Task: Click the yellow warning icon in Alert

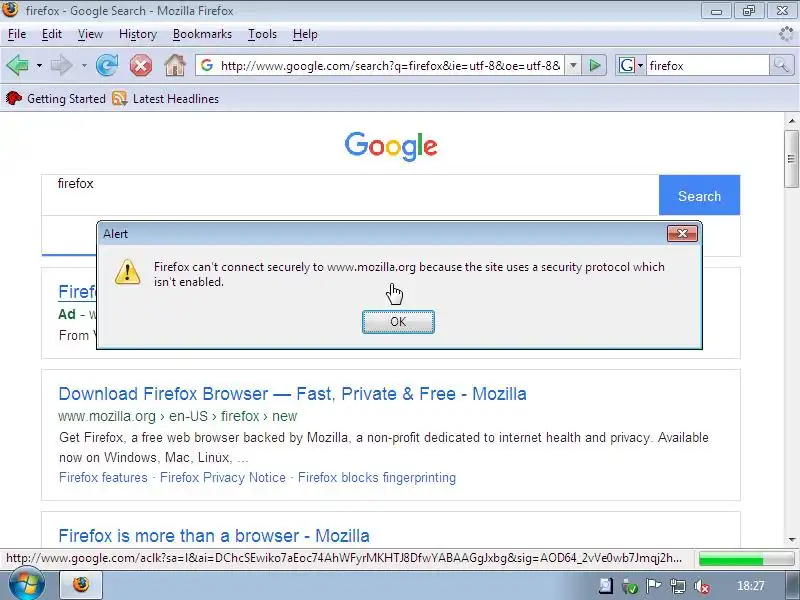Action: tap(128, 272)
